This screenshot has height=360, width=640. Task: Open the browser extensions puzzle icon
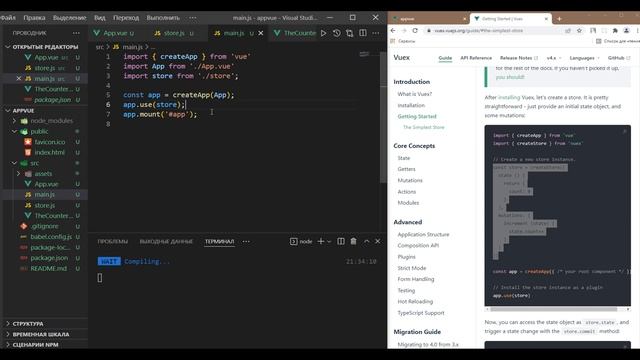coord(615,31)
